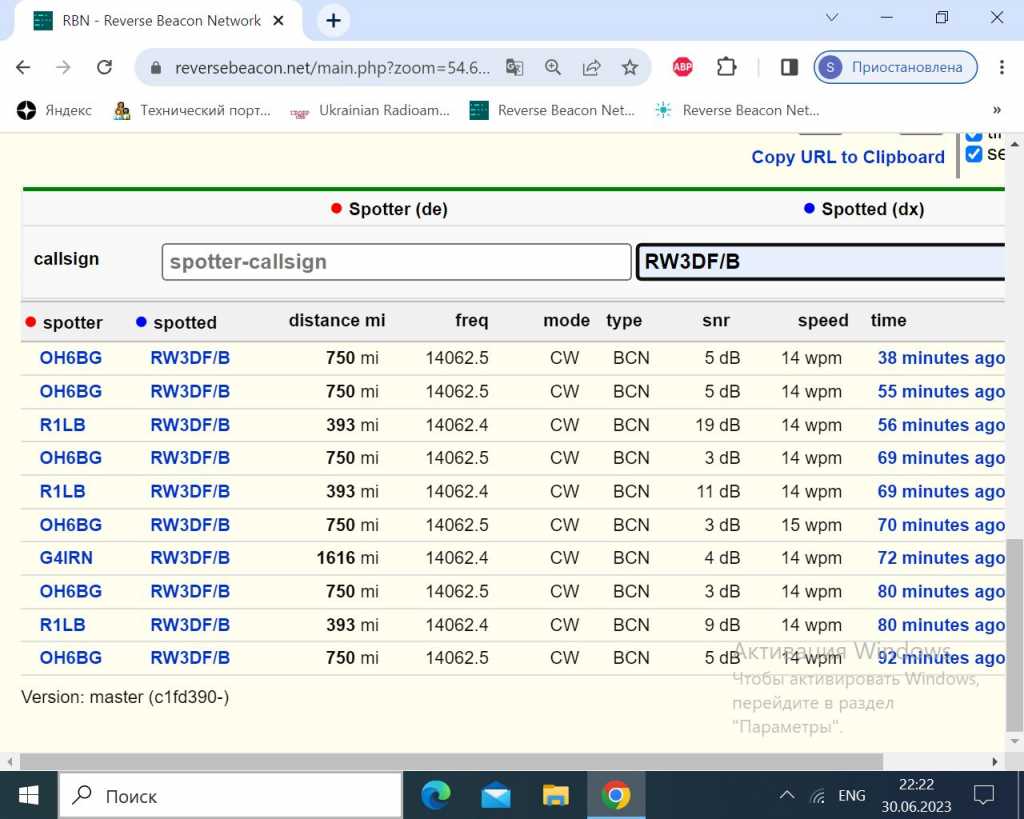The width and height of the screenshot is (1024, 819).
Task: Open the taskbar clock and calendar
Action: [916, 795]
